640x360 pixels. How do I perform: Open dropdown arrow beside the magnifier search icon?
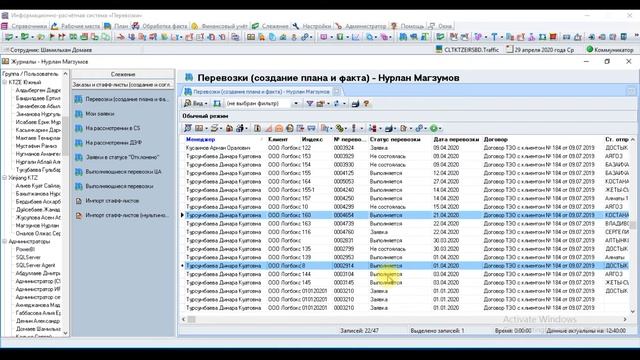pos(376,37)
